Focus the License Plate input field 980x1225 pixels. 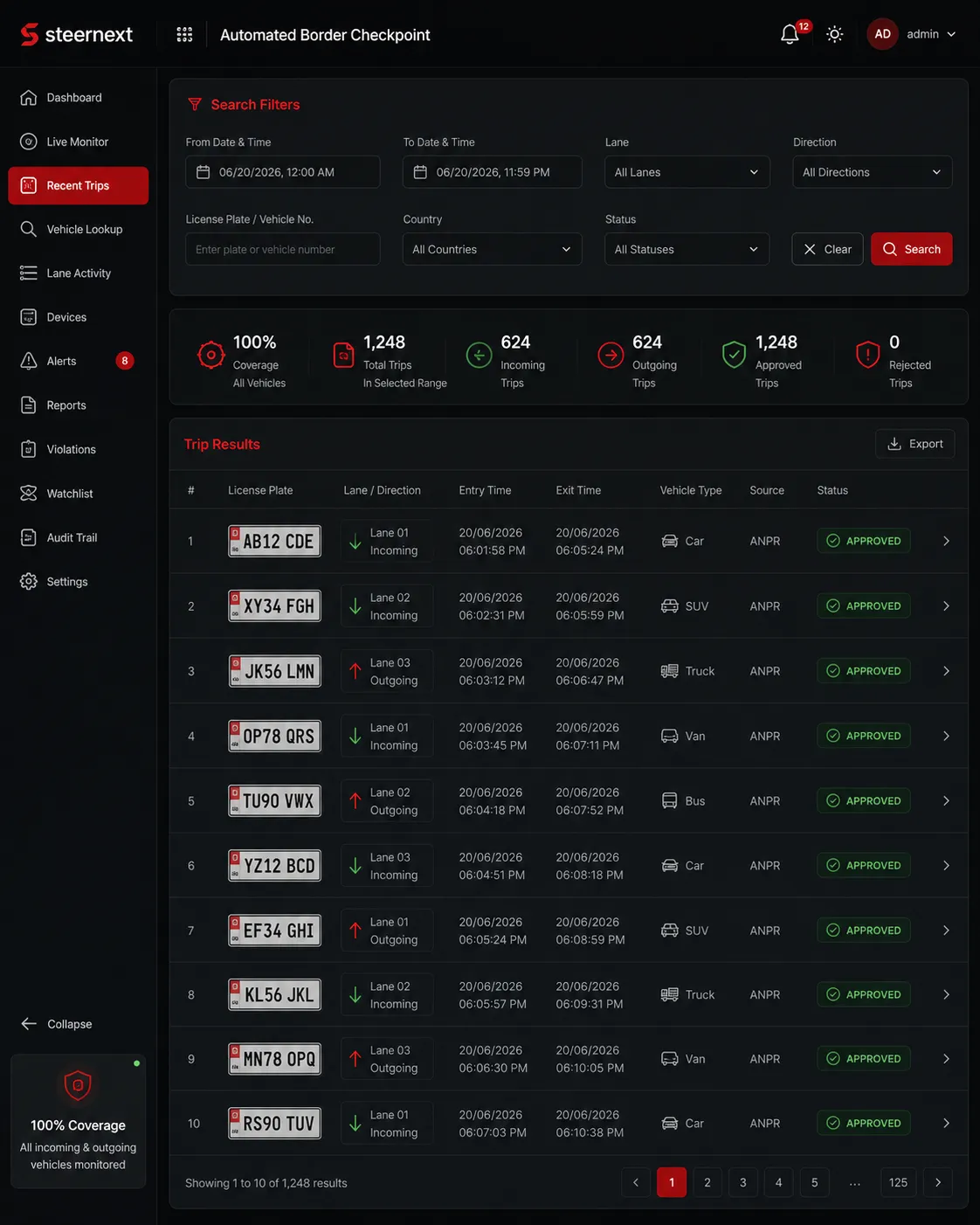[283, 249]
